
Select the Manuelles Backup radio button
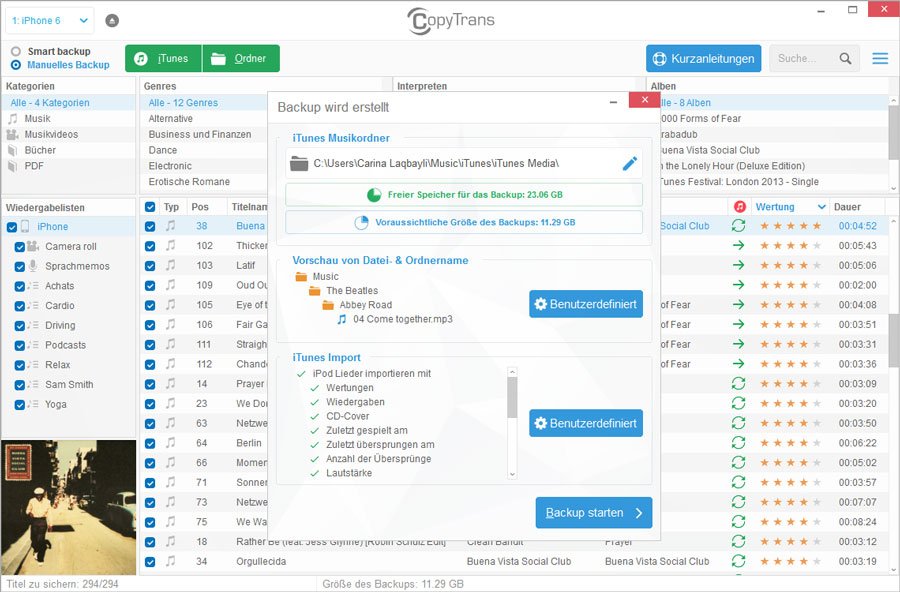pyautogui.click(x=15, y=65)
